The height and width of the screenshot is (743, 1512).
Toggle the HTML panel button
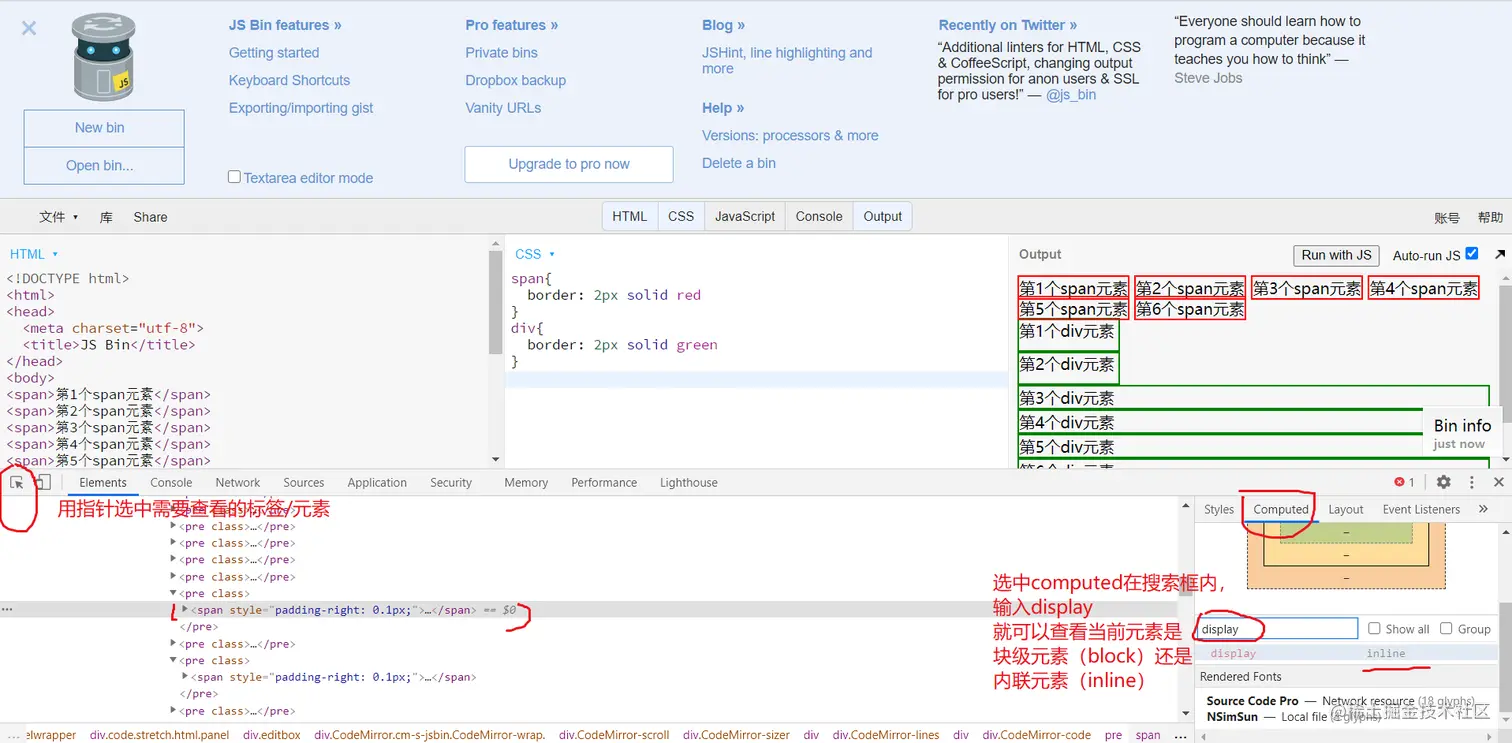(x=630, y=216)
